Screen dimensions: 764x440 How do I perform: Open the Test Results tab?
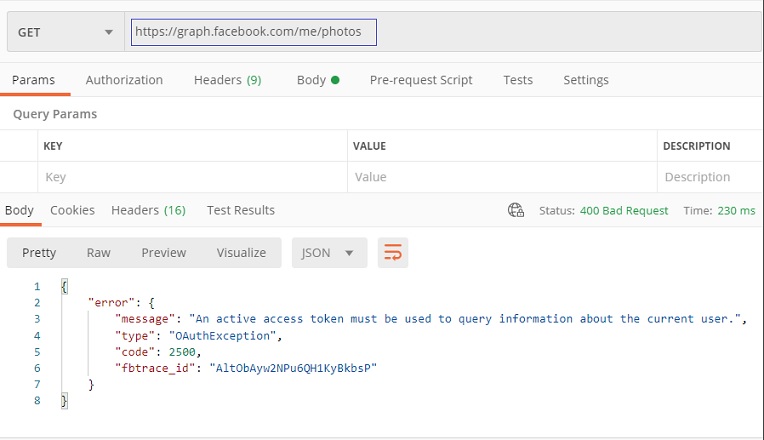[241, 210]
